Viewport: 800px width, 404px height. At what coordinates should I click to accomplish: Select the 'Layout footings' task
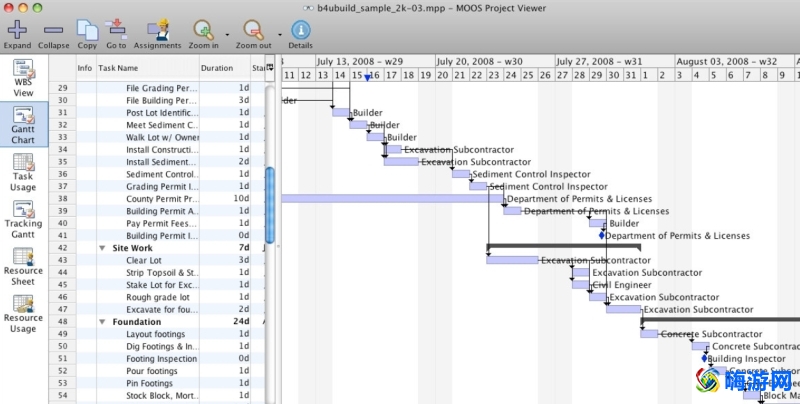[x=156, y=334]
